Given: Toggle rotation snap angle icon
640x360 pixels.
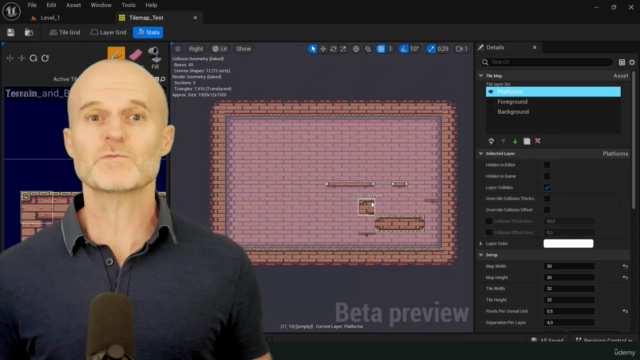Looking at the screenshot, I should [x=404, y=49].
